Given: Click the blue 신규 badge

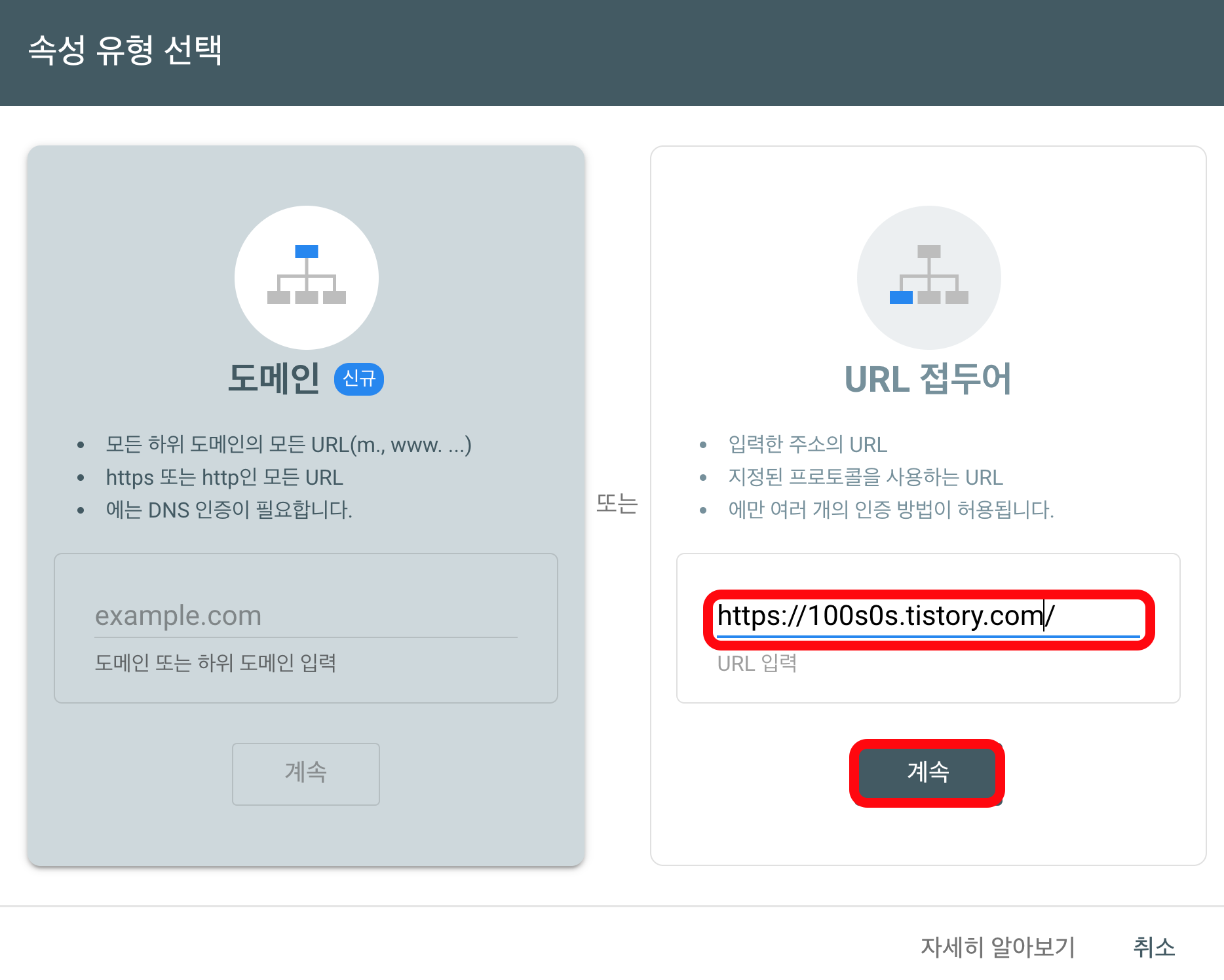Looking at the screenshot, I should pyautogui.click(x=359, y=379).
